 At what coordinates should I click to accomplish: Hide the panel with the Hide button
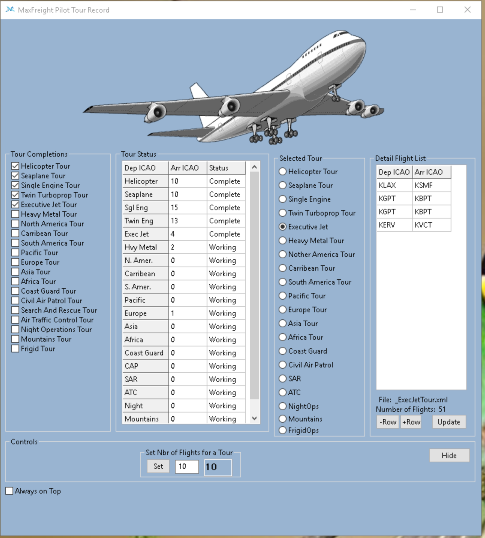(x=449, y=455)
